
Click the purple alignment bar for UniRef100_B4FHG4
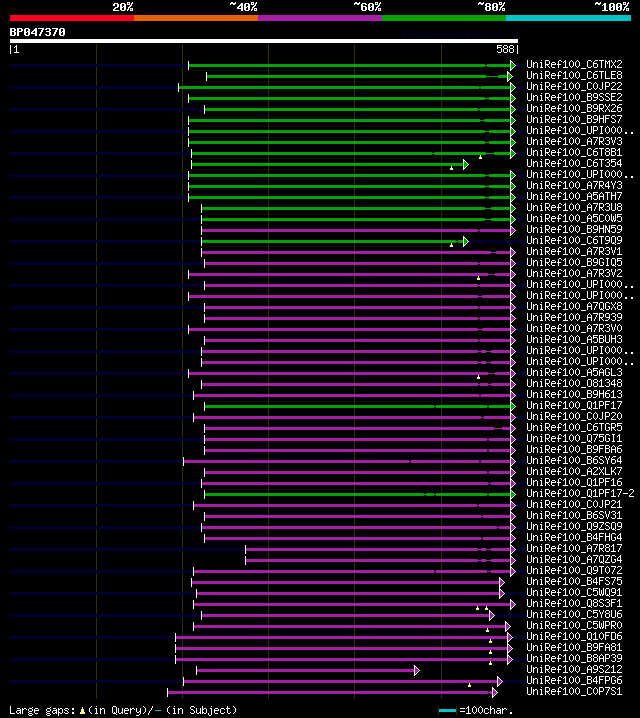click(360, 538)
